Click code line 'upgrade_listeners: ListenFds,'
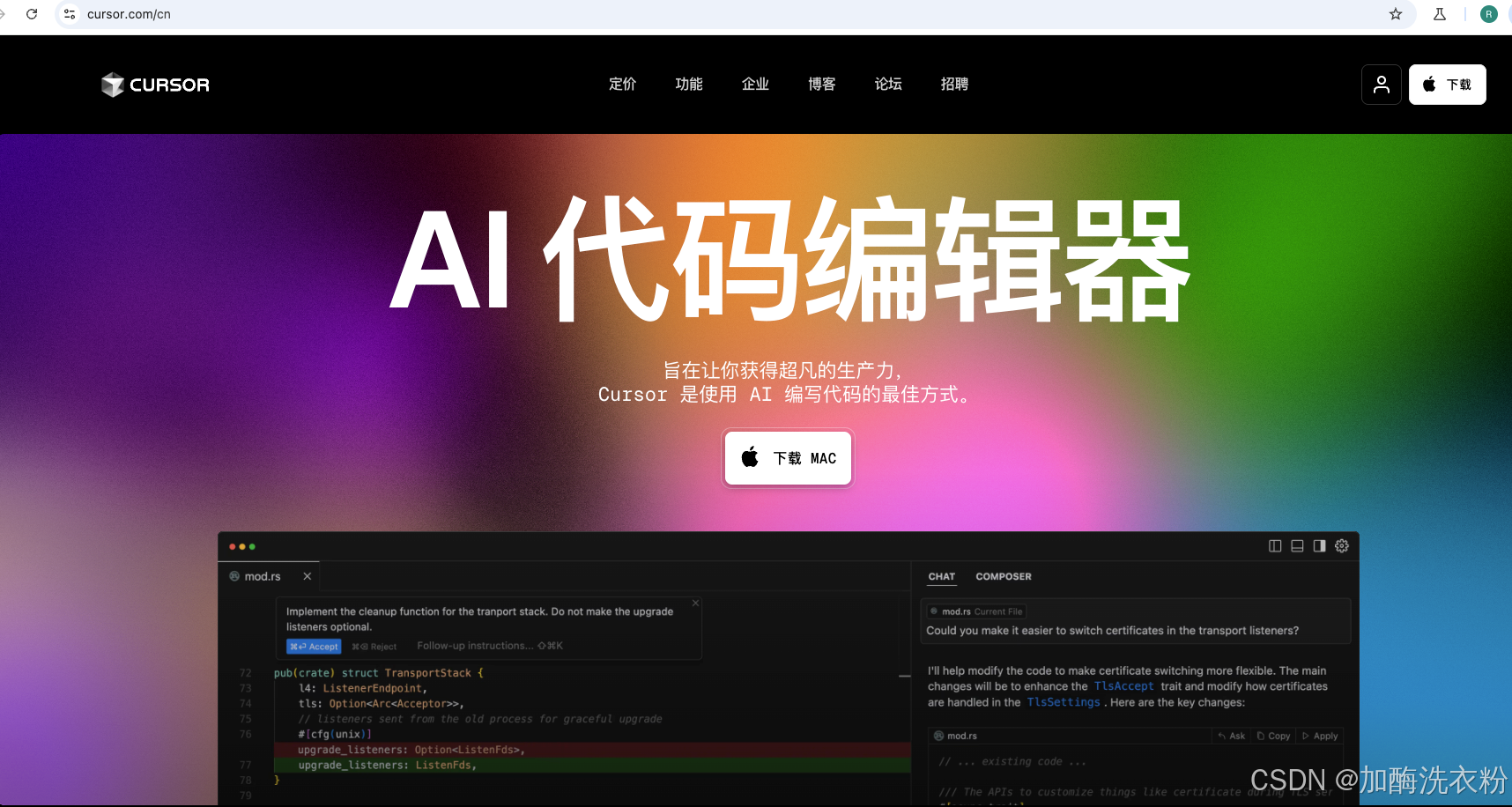Viewport: 1512px width, 807px height. point(388,766)
